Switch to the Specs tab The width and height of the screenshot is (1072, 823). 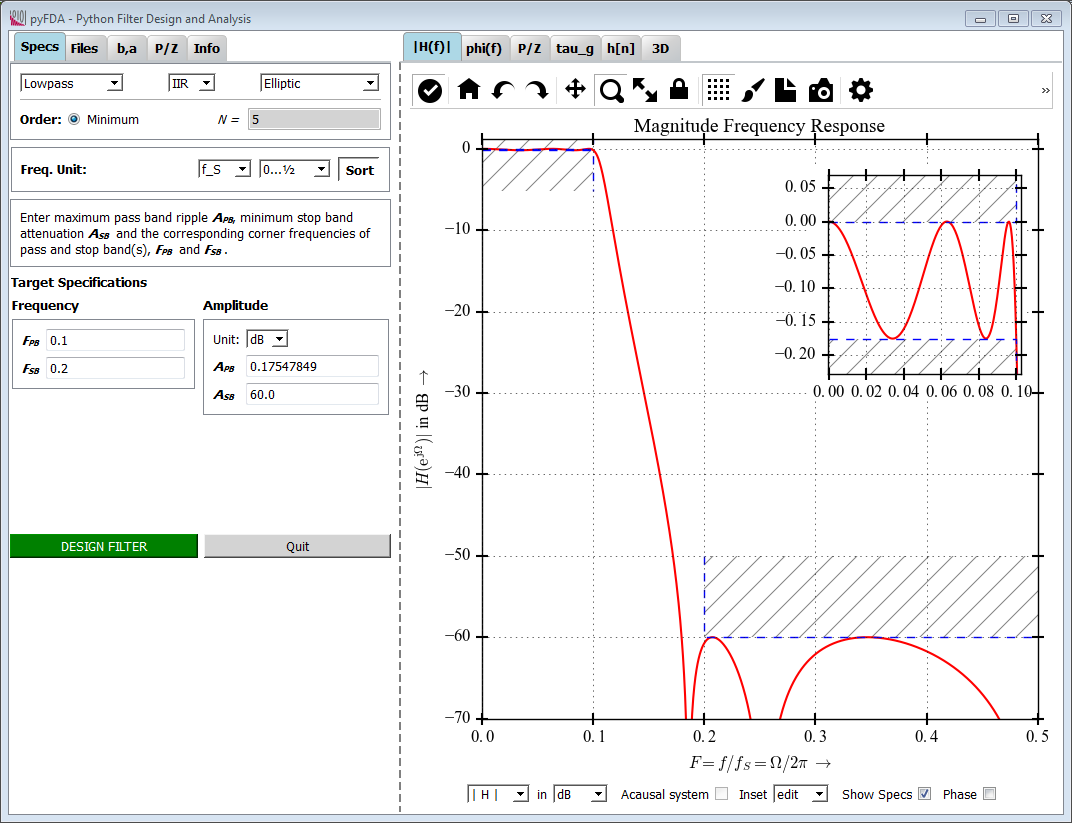[40, 47]
